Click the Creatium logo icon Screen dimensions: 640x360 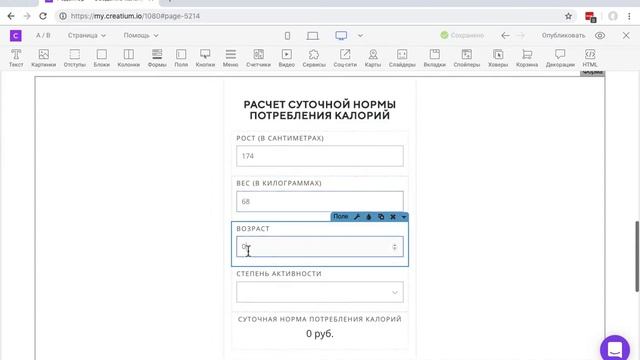16,36
